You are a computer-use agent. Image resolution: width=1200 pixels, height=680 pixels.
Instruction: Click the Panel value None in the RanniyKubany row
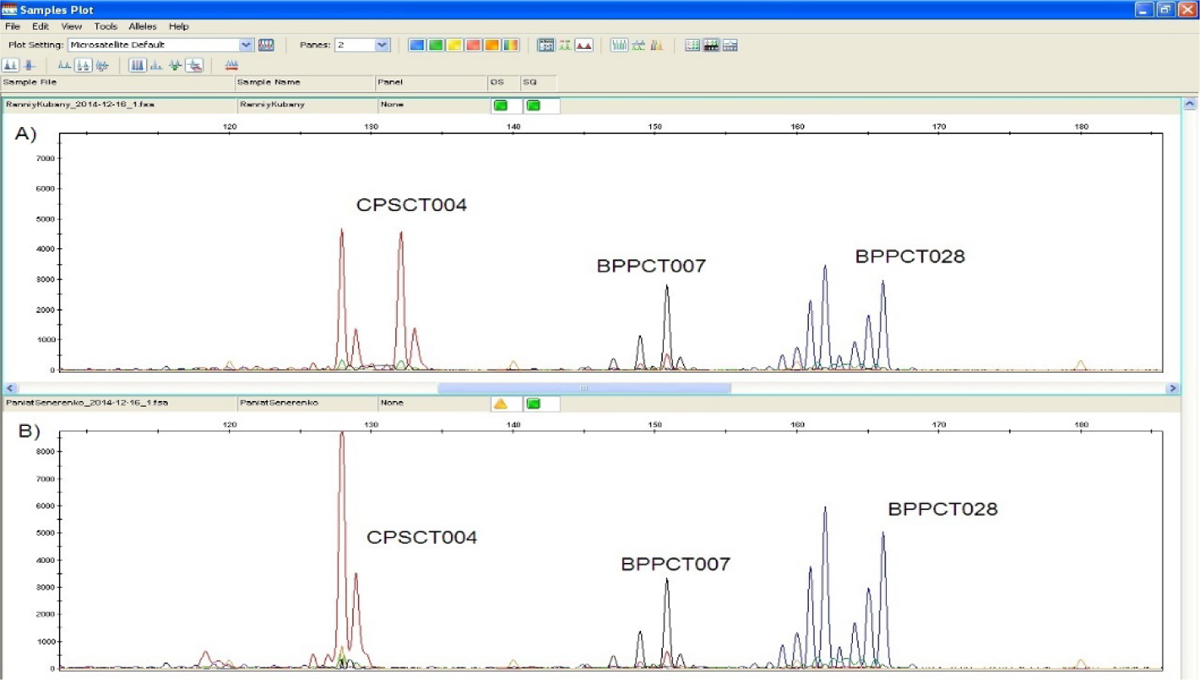[x=390, y=103]
